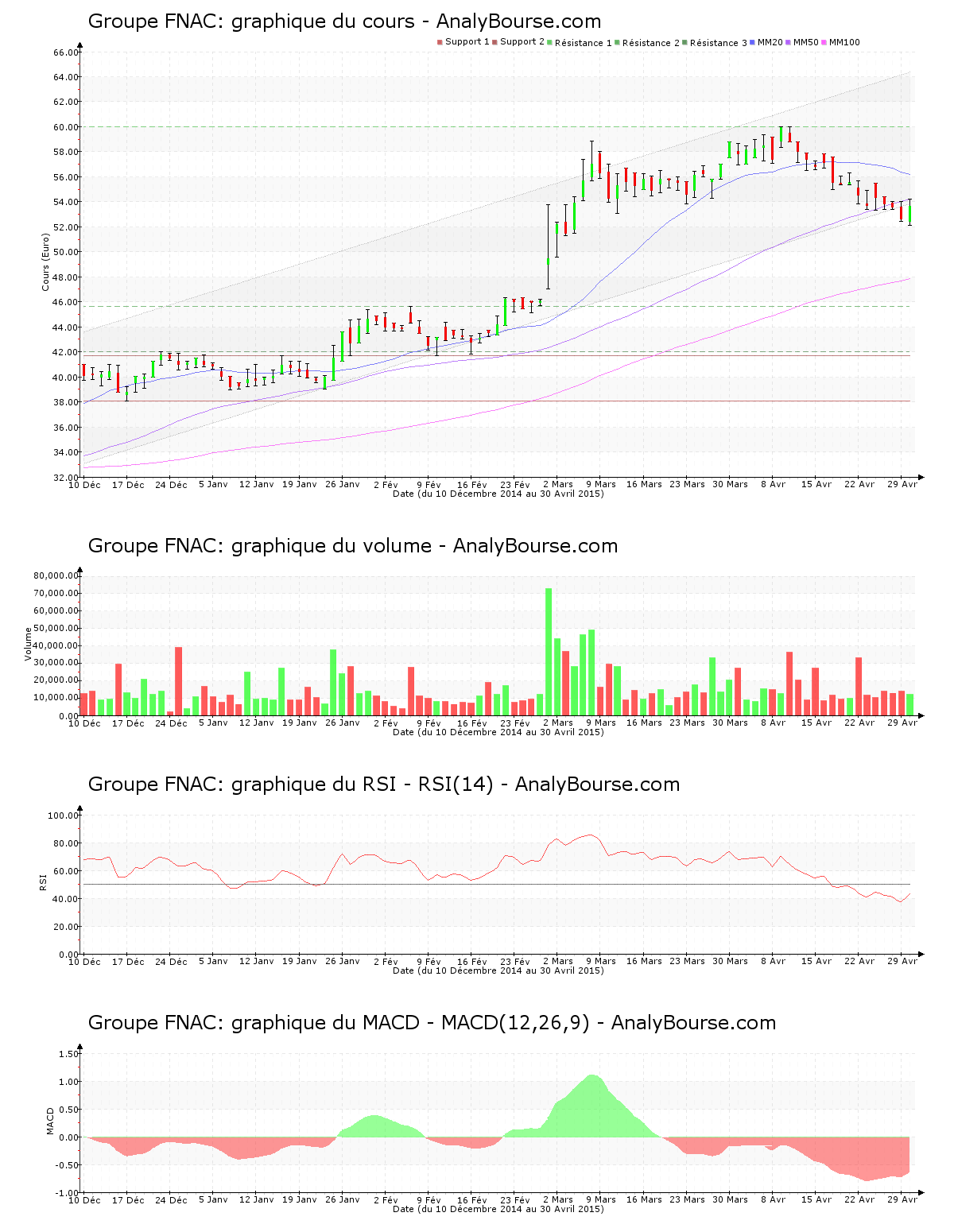Screen dimensions: 954x1232
Task: Click '10 Déc' date under price chart
Action: (x=84, y=484)
